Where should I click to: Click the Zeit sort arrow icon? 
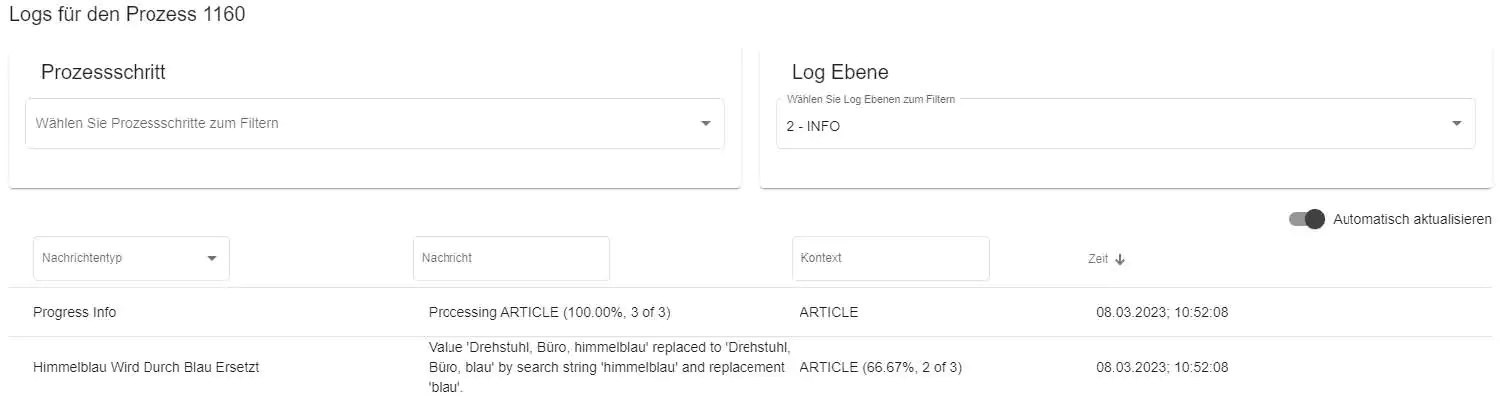pyautogui.click(x=1120, y=259)
